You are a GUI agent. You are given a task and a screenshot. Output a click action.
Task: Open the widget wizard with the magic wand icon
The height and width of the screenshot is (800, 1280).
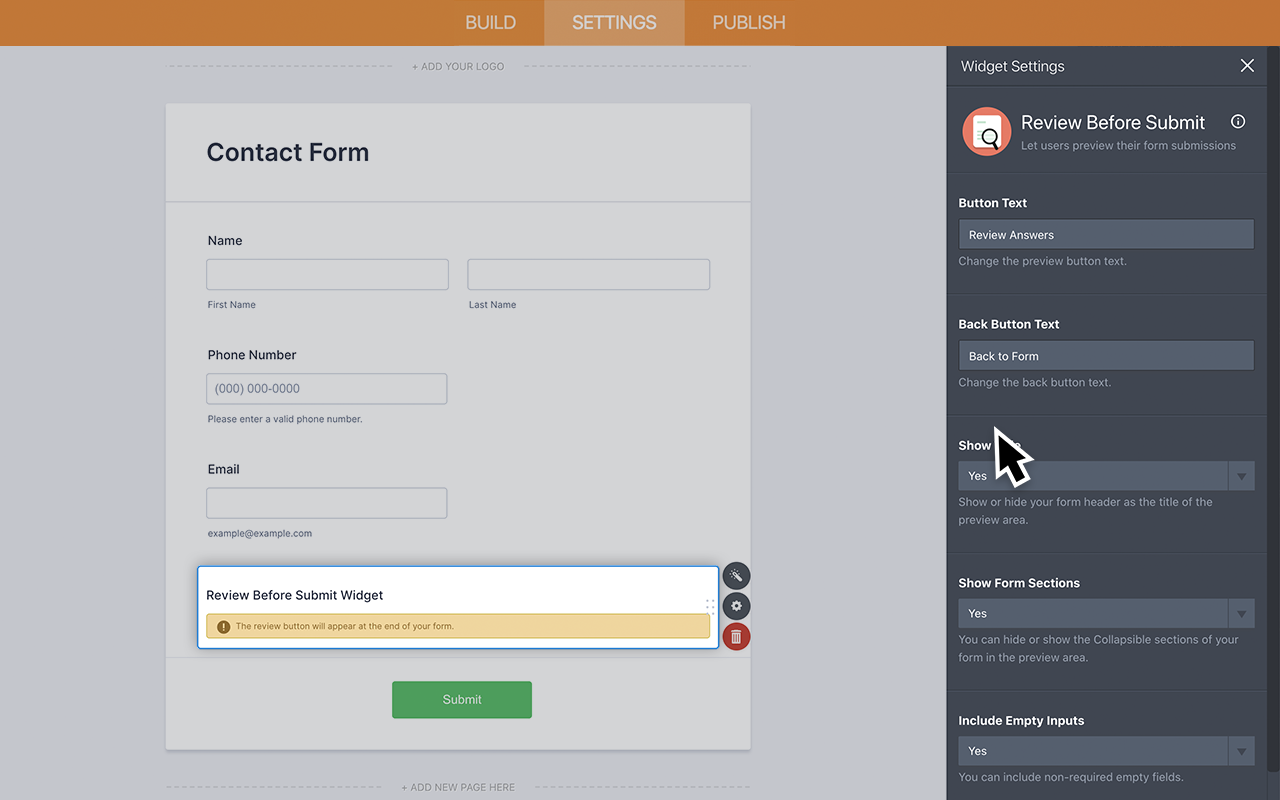tap(736, 576)
